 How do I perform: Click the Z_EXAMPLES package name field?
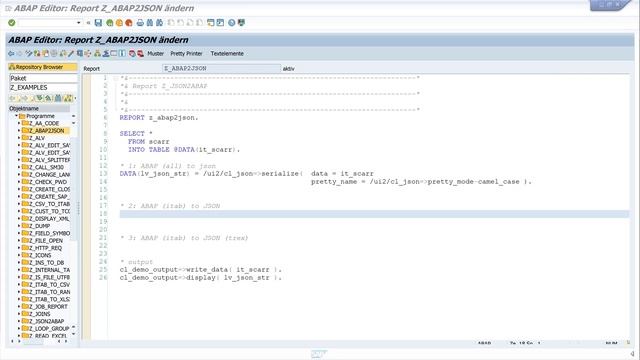(x=43, y=87)
